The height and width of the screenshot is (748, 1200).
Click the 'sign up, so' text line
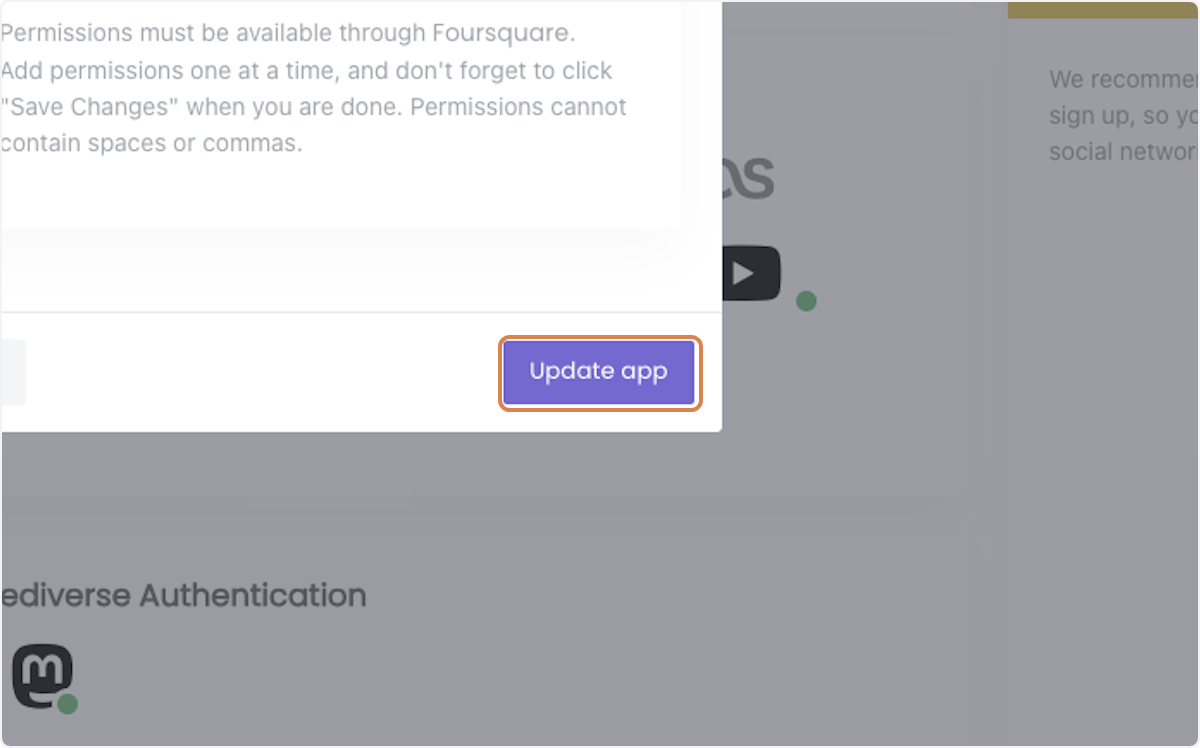coord(1124,115)
